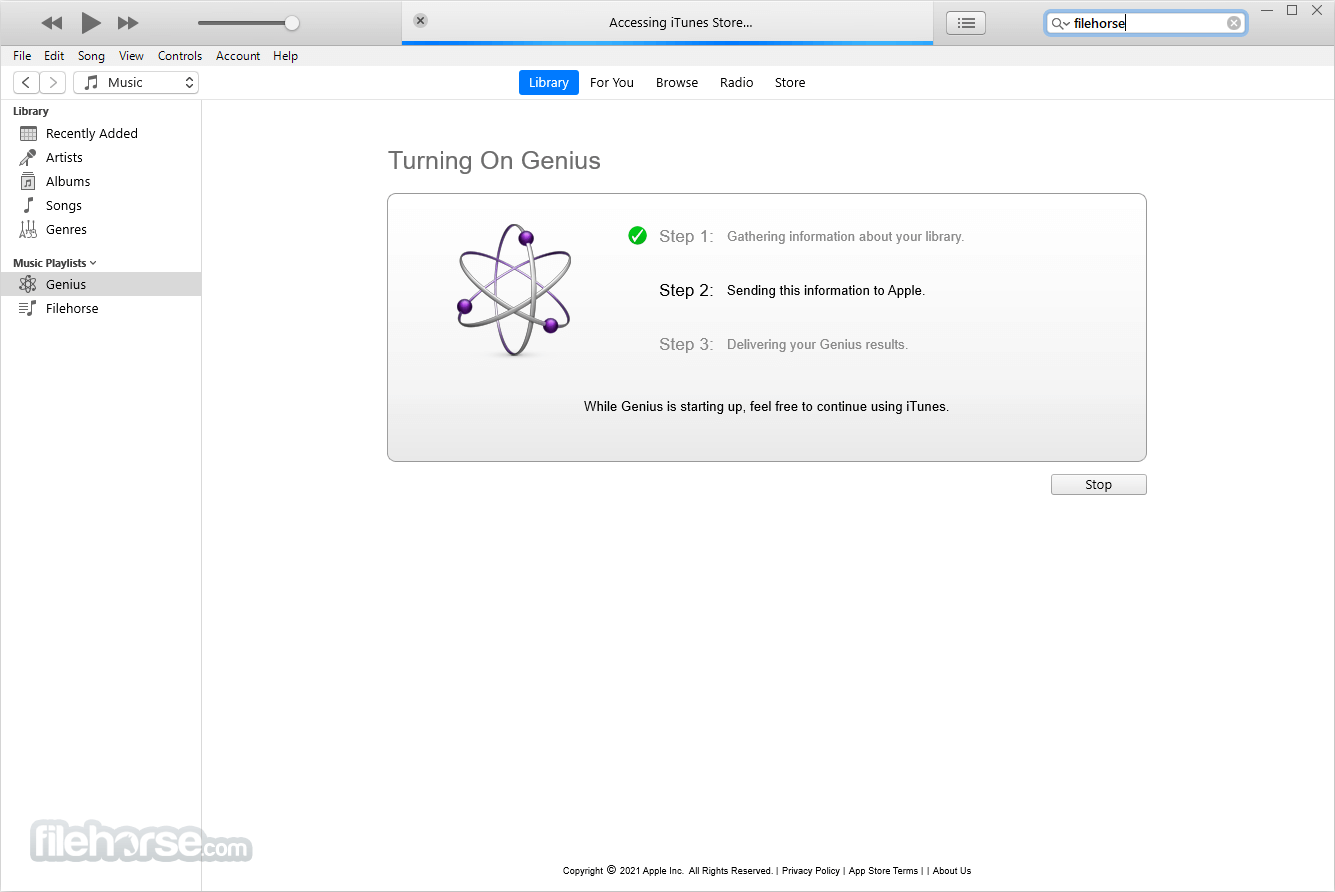
Task: Select the Genius playlist row
Action: point(100,284)
